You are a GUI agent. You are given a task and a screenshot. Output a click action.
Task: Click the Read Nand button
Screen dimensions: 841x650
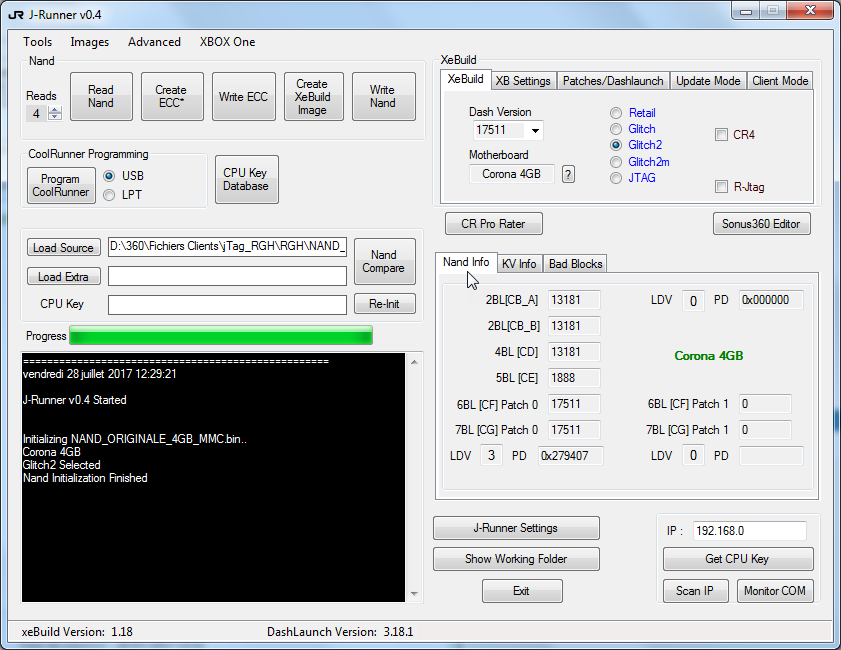pos(101,97)
